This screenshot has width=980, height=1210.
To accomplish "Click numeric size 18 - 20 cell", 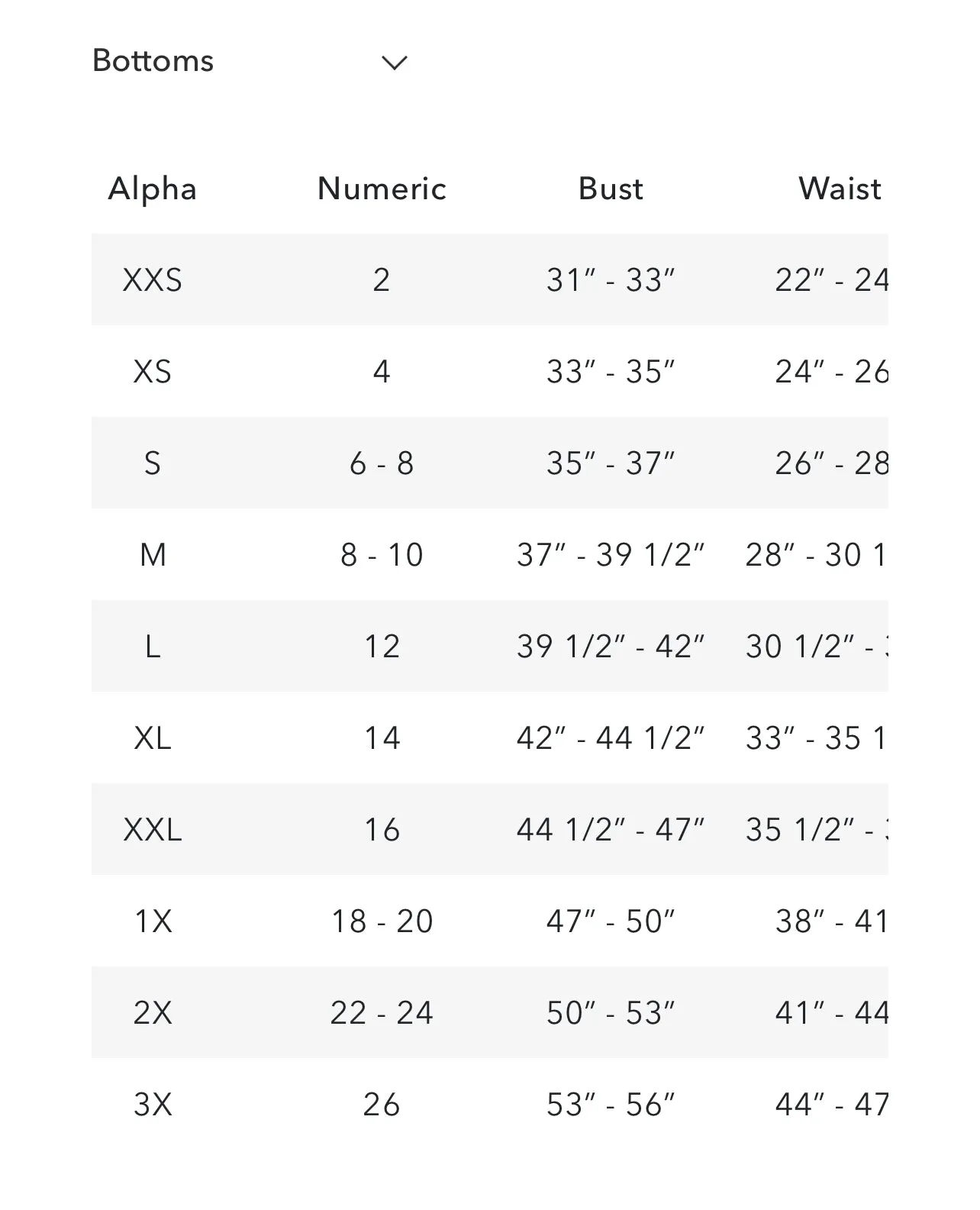I will 382,921.
